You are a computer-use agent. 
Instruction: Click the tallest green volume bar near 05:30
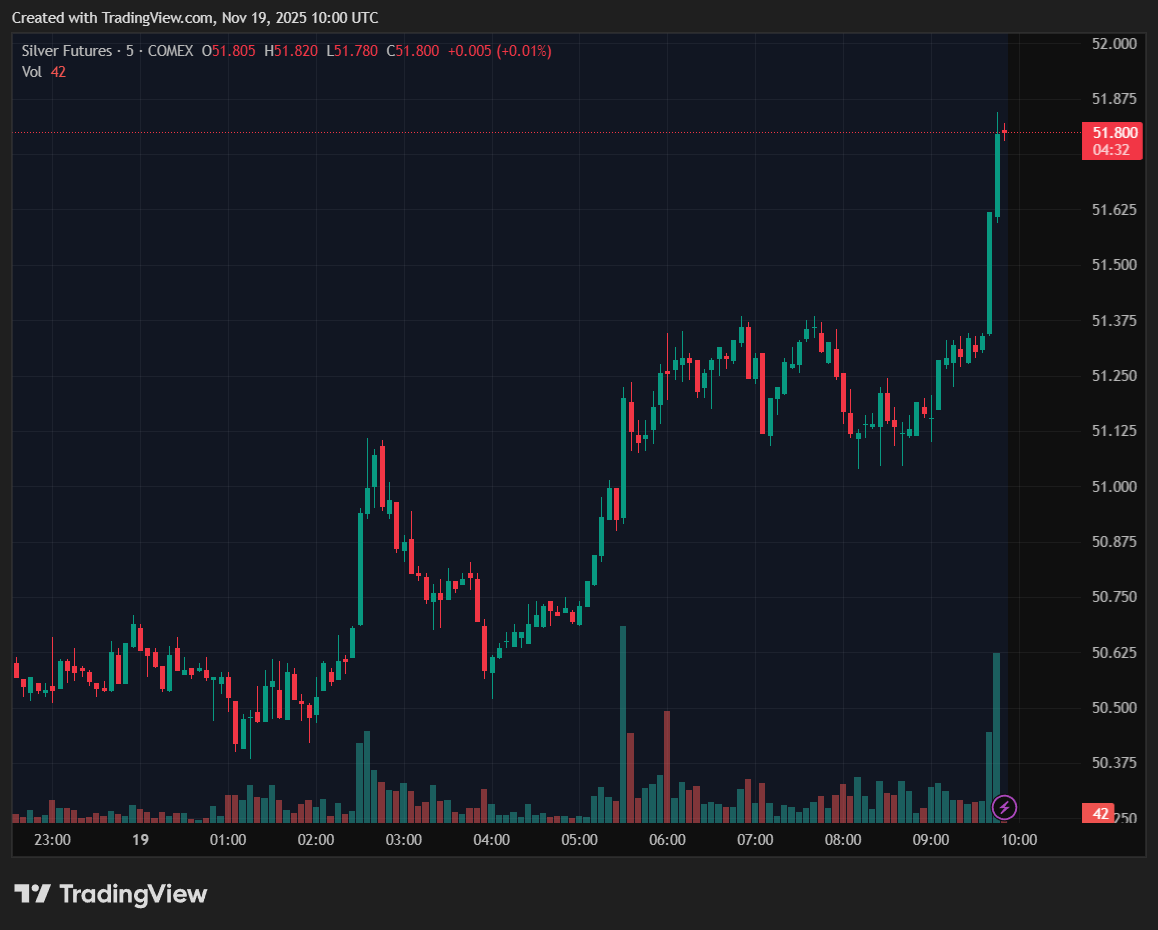[x=623, y=720]
